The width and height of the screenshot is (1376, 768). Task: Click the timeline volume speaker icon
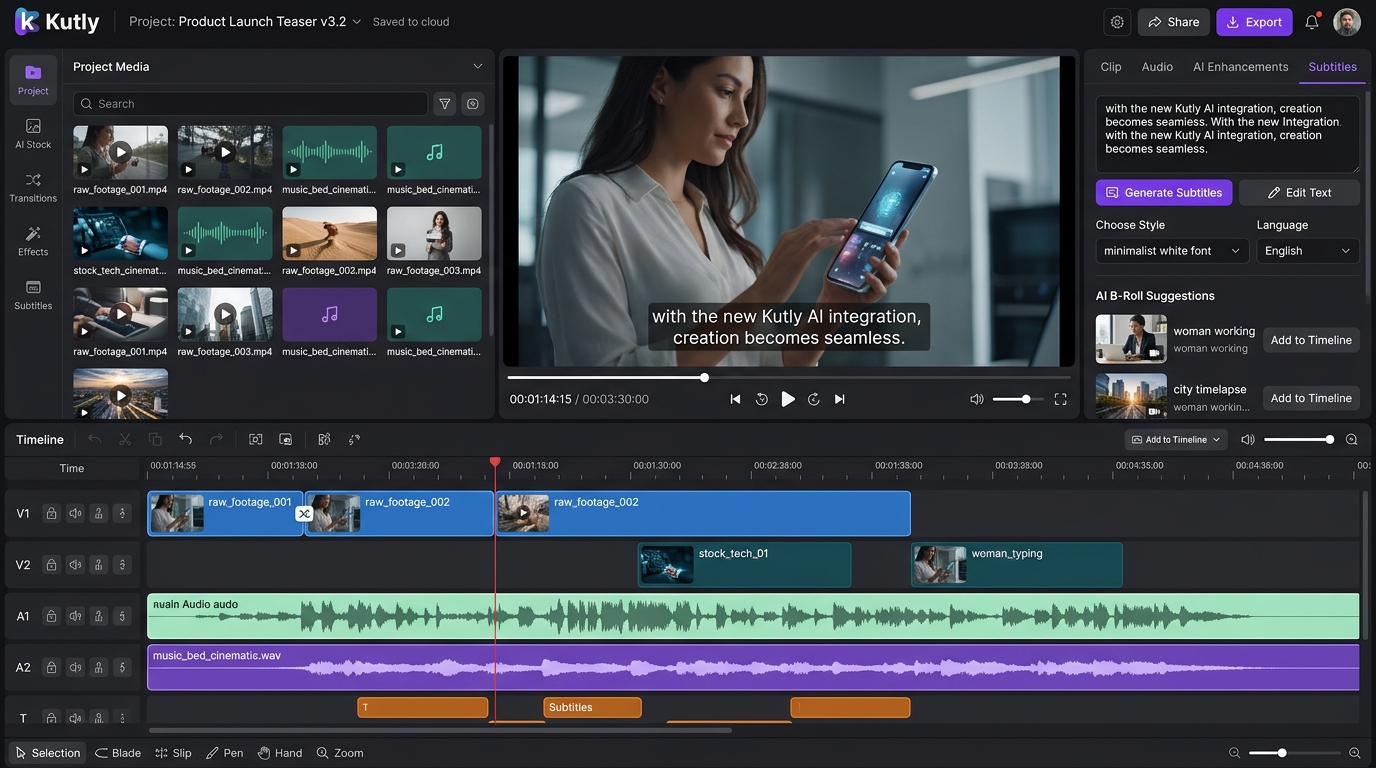coord(1247,439)
